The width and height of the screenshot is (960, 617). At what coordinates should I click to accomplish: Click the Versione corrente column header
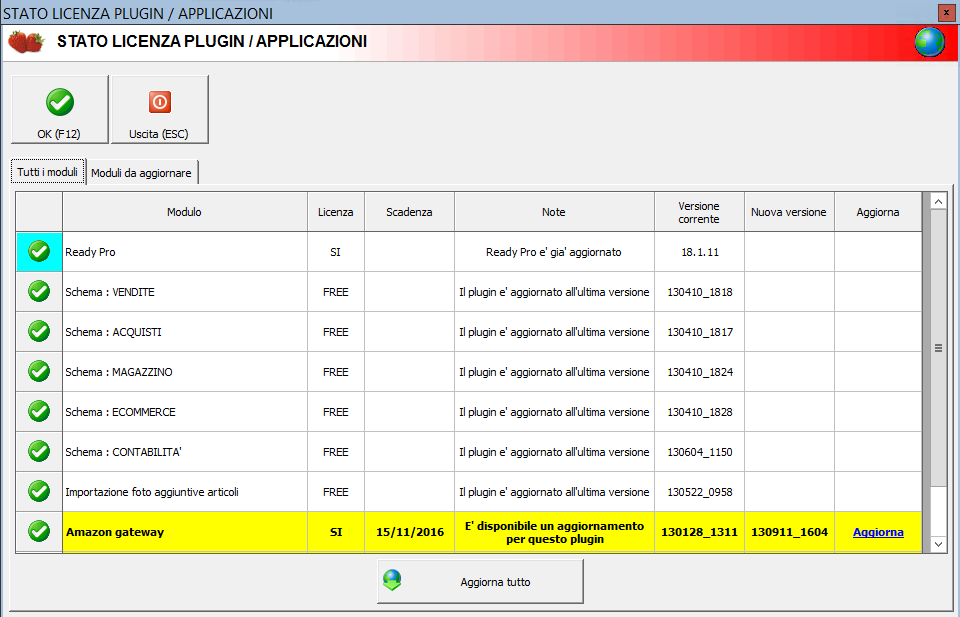click(x=699, y=212)
